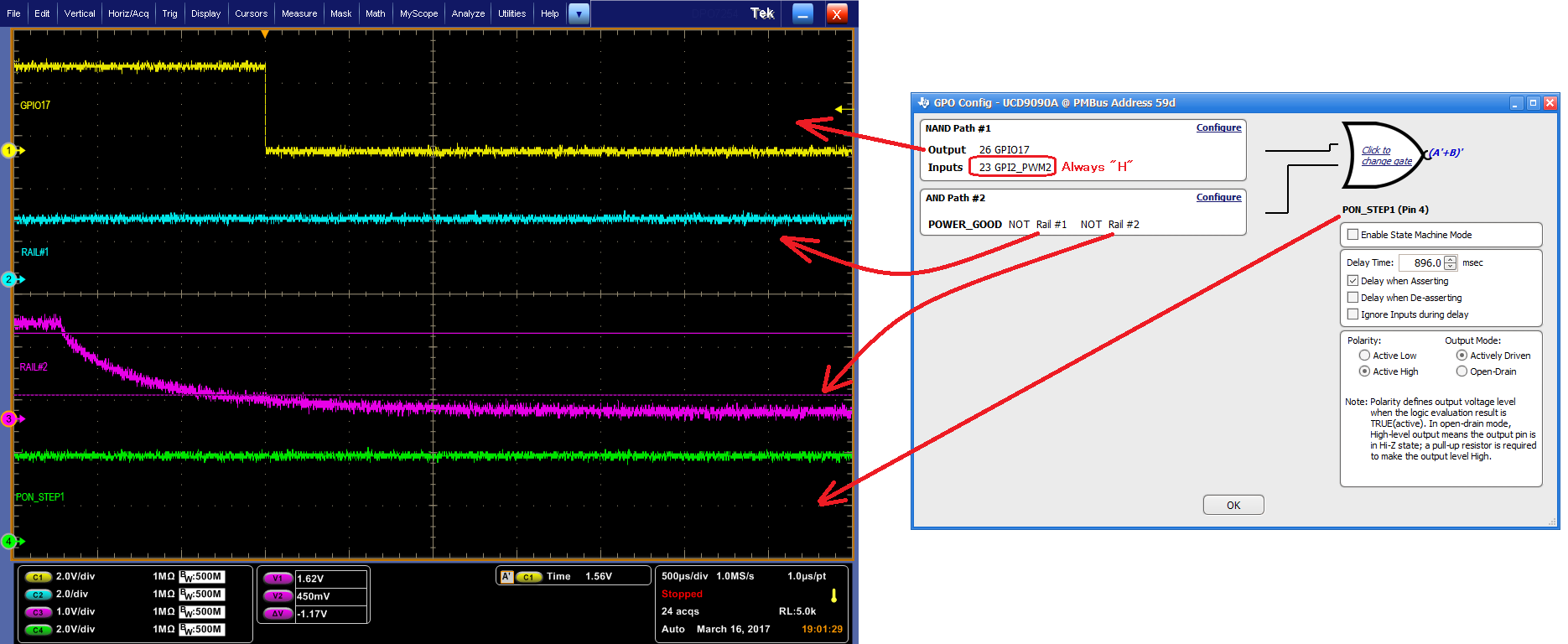
Task: Click the GPIO17 waveform label
Action: [35, 106]
